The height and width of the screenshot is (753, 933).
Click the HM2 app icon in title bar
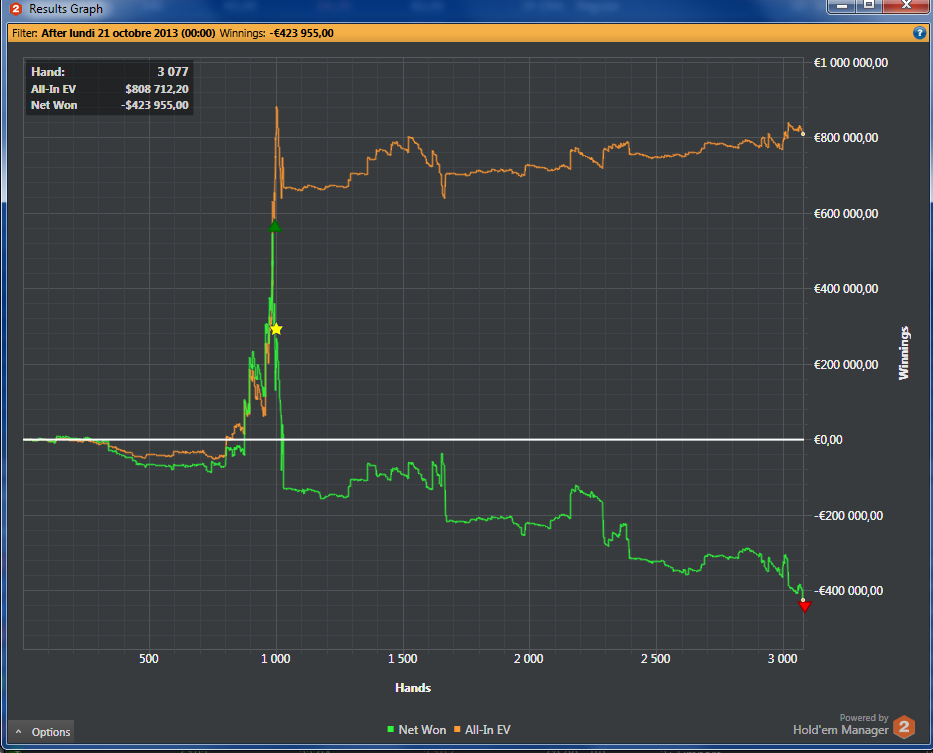tap(16, 8)
